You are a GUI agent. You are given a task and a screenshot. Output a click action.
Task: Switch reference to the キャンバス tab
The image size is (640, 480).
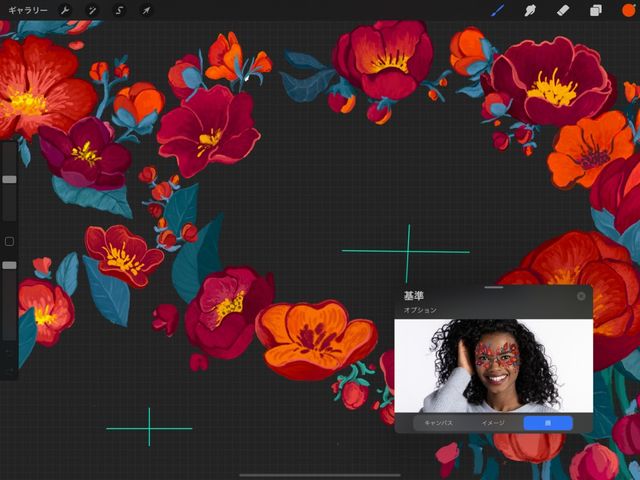click(438, 423)
